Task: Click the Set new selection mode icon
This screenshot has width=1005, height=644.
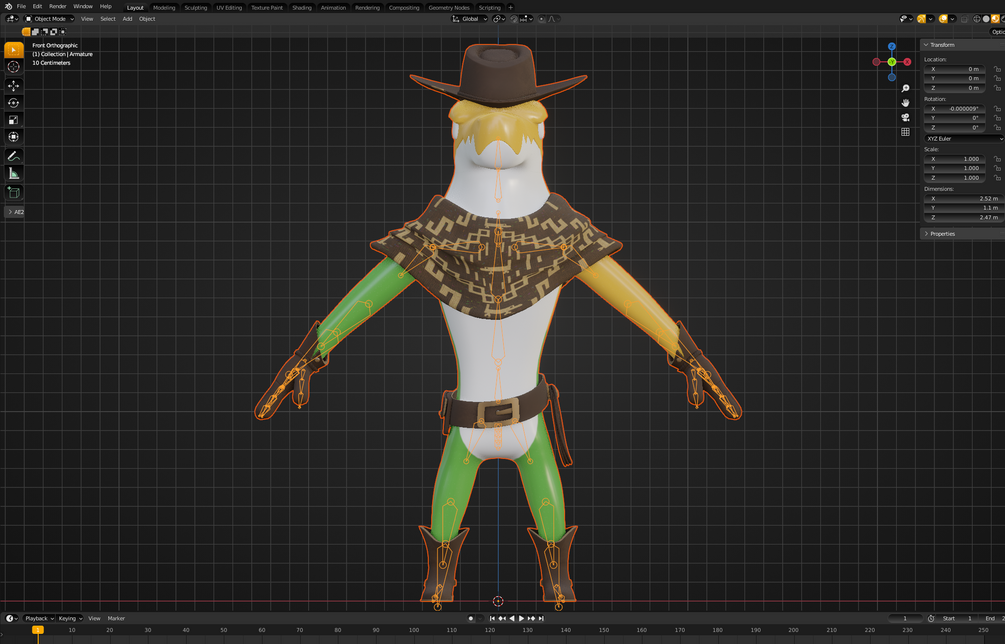Action: click(x=26, y=32)
